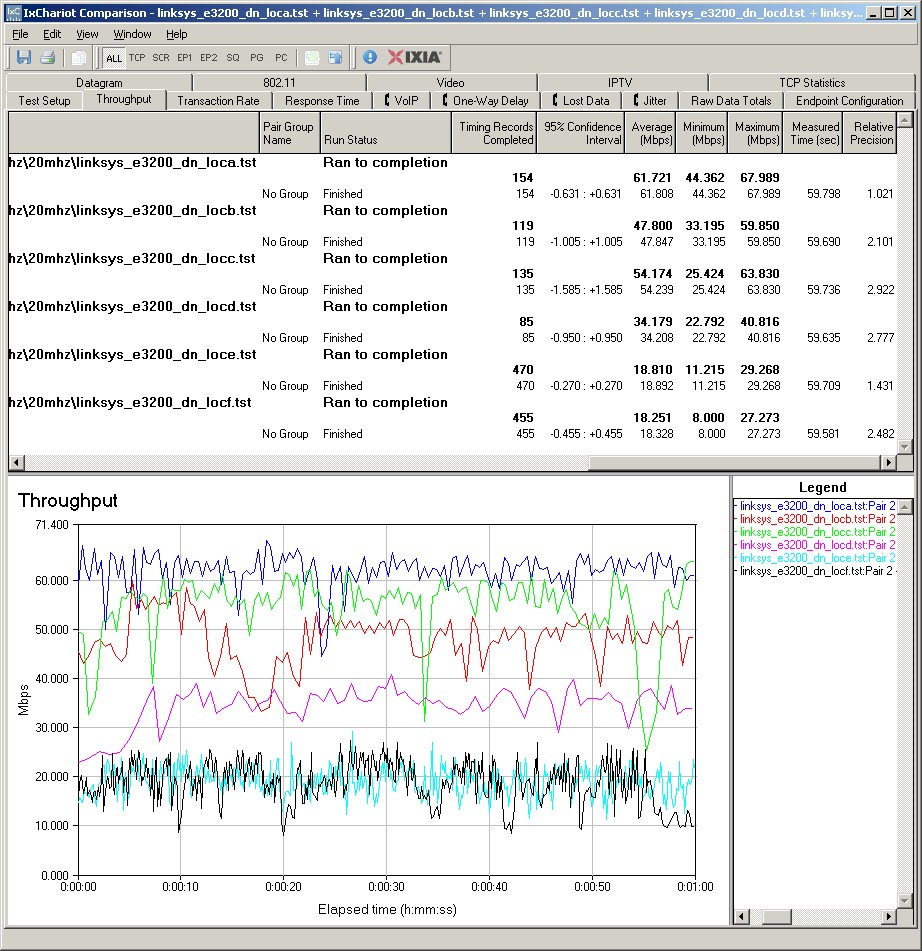Open the One-Way Delay tab
922x951 pixels.
[485, 101]
